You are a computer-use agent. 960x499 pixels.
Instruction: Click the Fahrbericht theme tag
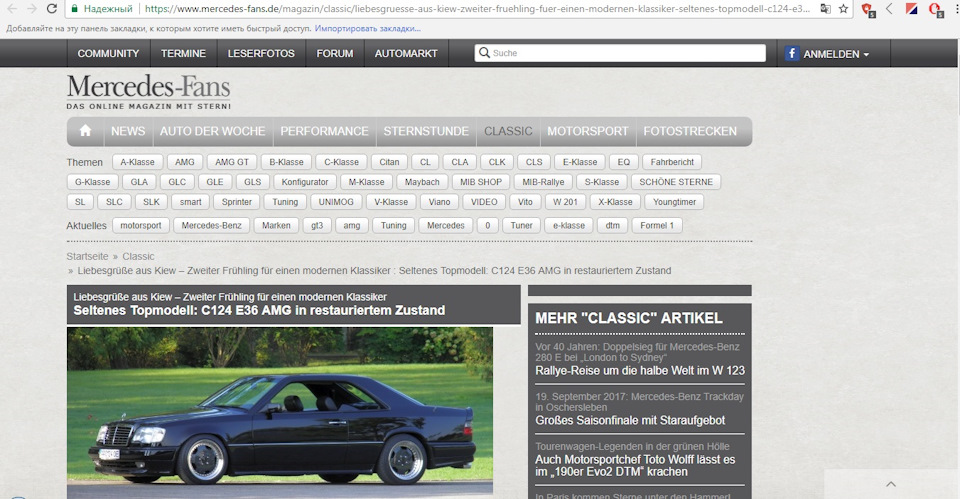click(672, 162)
